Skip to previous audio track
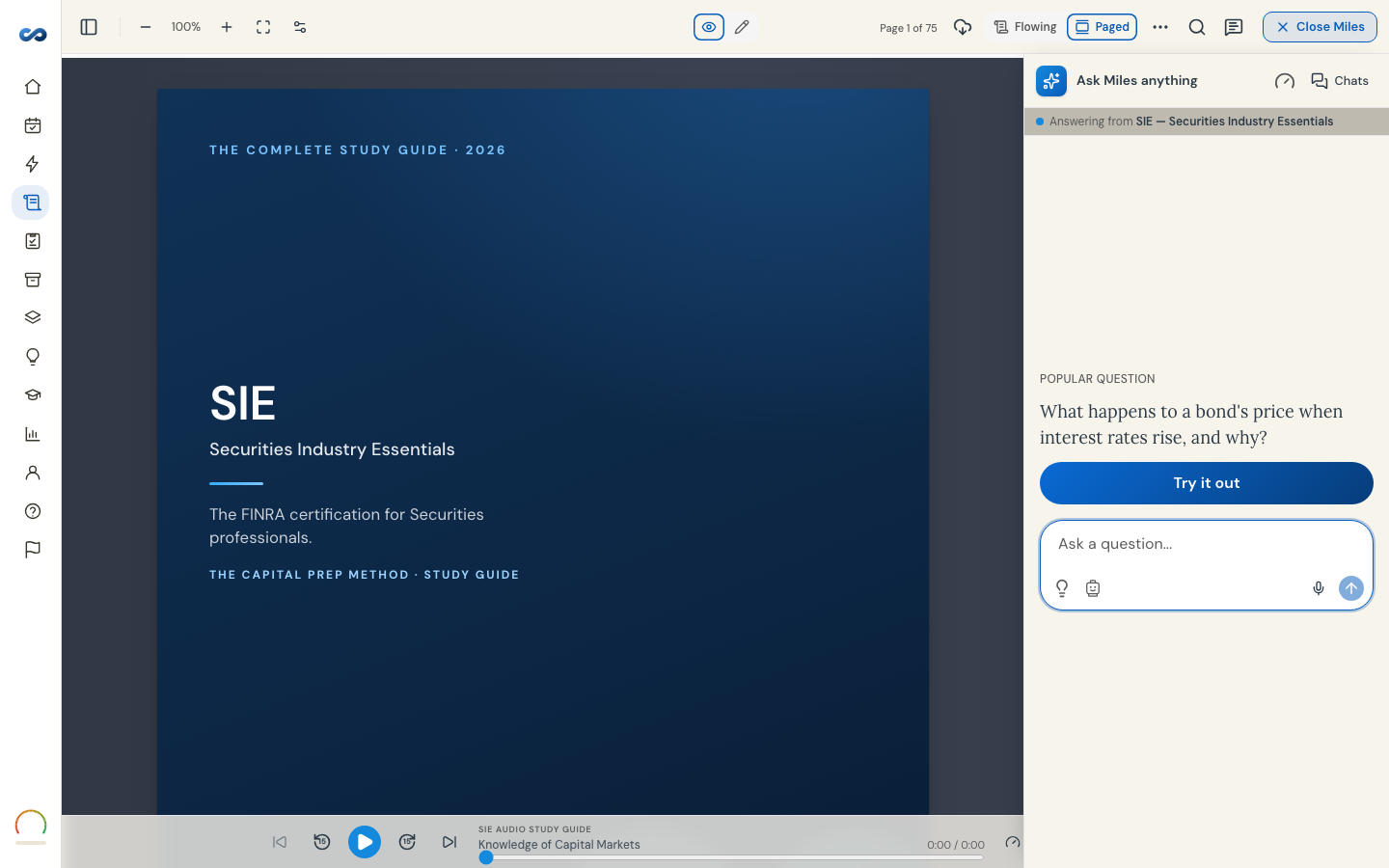Image resolution: width=1389 pixels, height=868 pixels. click(x=280, y=842)
